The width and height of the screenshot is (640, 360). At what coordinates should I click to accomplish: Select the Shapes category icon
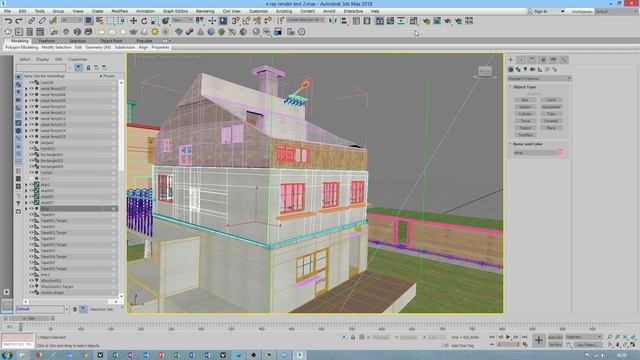(518, 70)
